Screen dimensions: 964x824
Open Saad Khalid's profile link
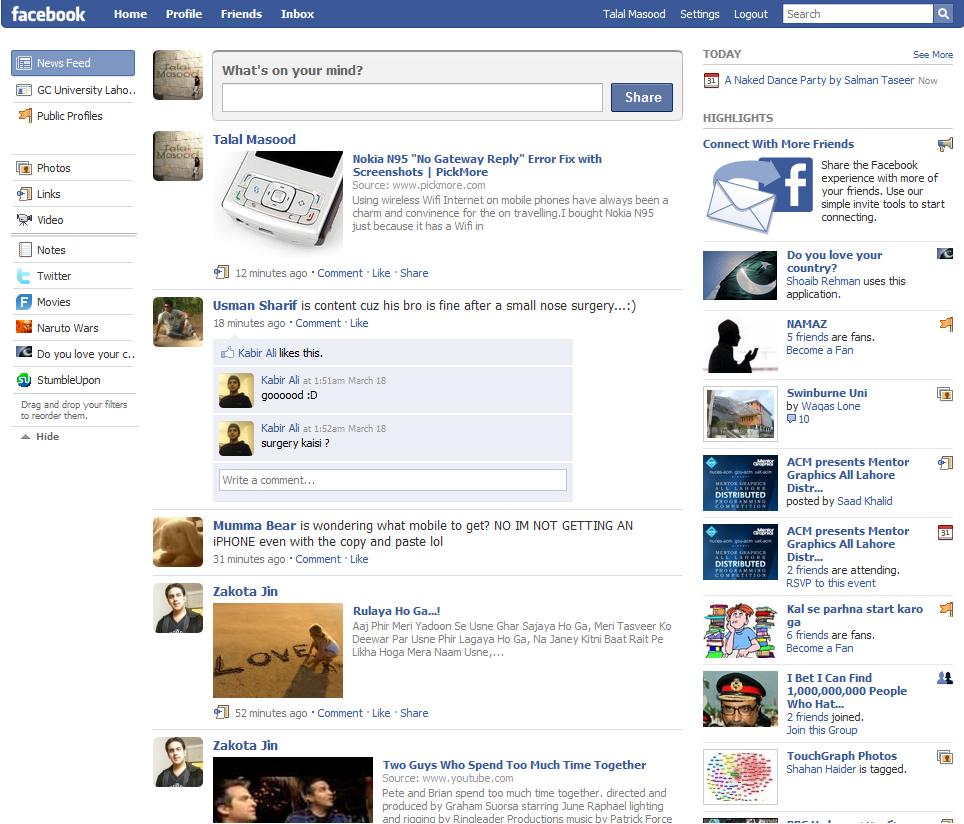tap(864, 501)
